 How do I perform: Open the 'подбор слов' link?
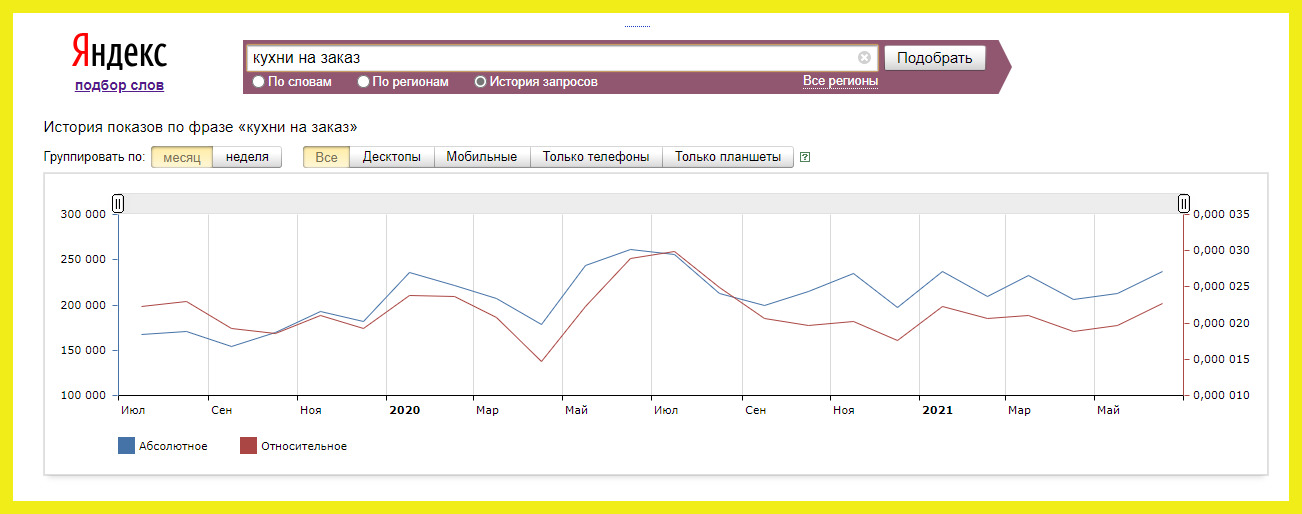119,85
